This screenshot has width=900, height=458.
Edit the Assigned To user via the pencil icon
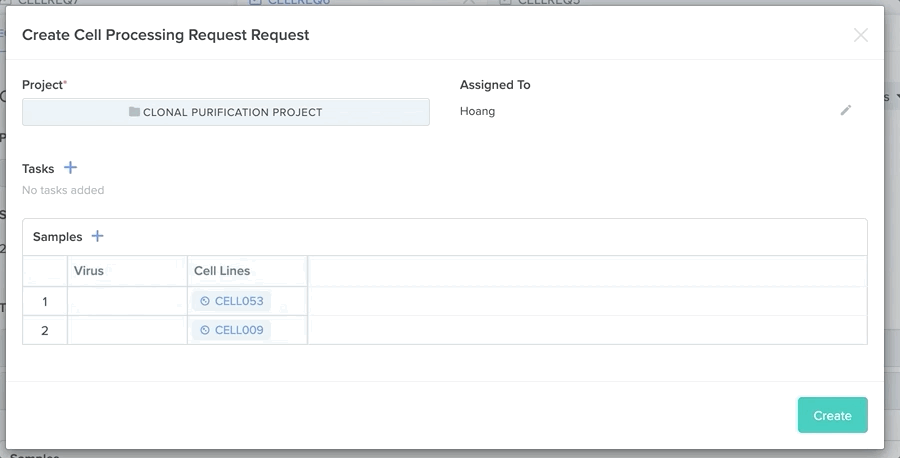(845, 110)
